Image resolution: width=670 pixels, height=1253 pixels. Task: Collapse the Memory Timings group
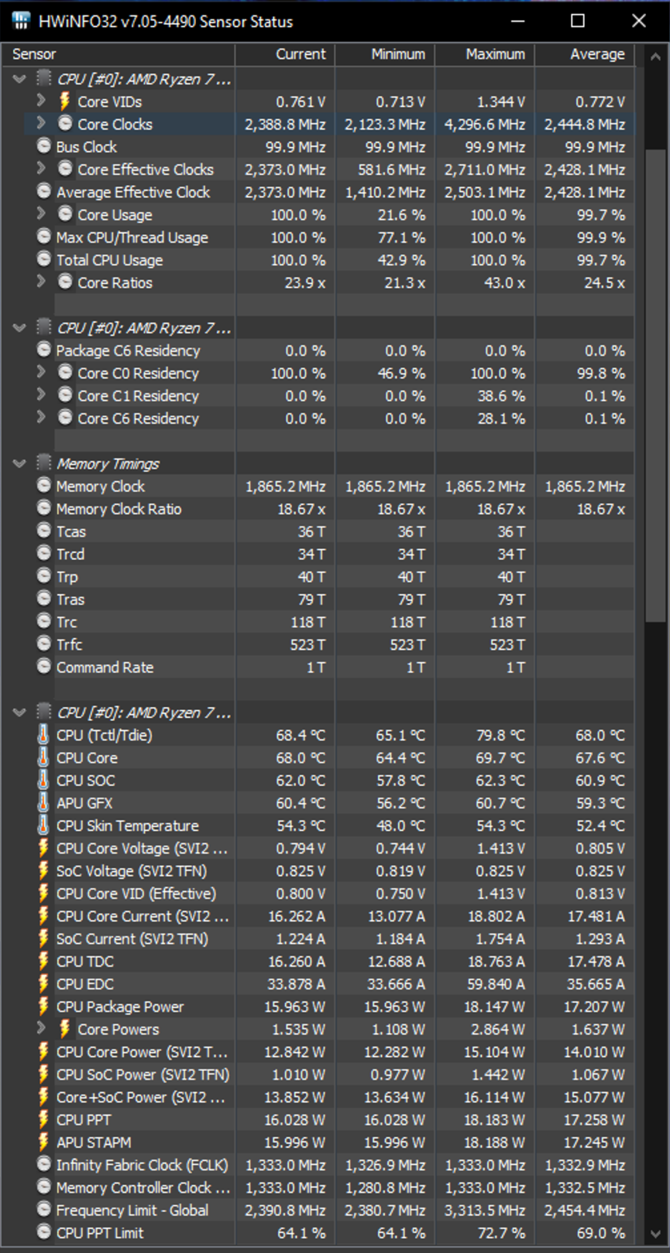point(20,463)
